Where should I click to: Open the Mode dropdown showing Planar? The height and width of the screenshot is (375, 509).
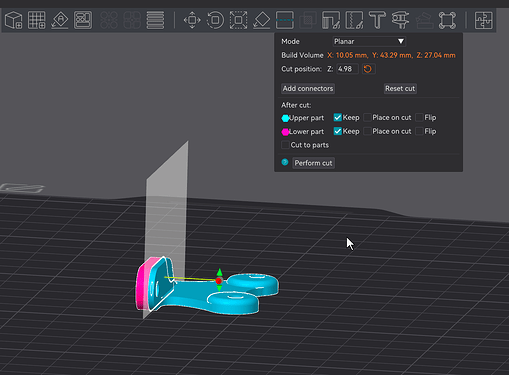369,41
